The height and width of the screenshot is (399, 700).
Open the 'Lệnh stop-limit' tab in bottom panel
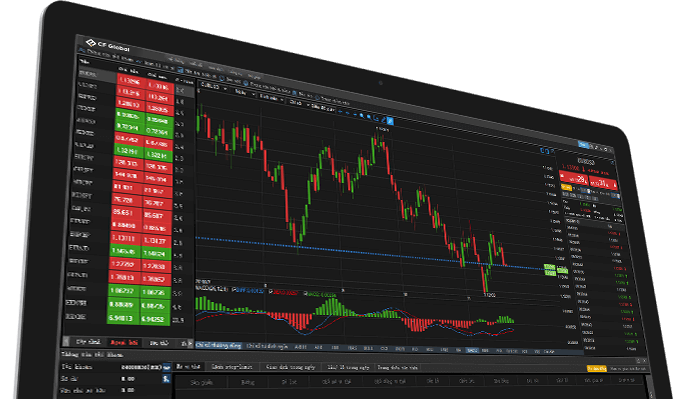(232, 367)
